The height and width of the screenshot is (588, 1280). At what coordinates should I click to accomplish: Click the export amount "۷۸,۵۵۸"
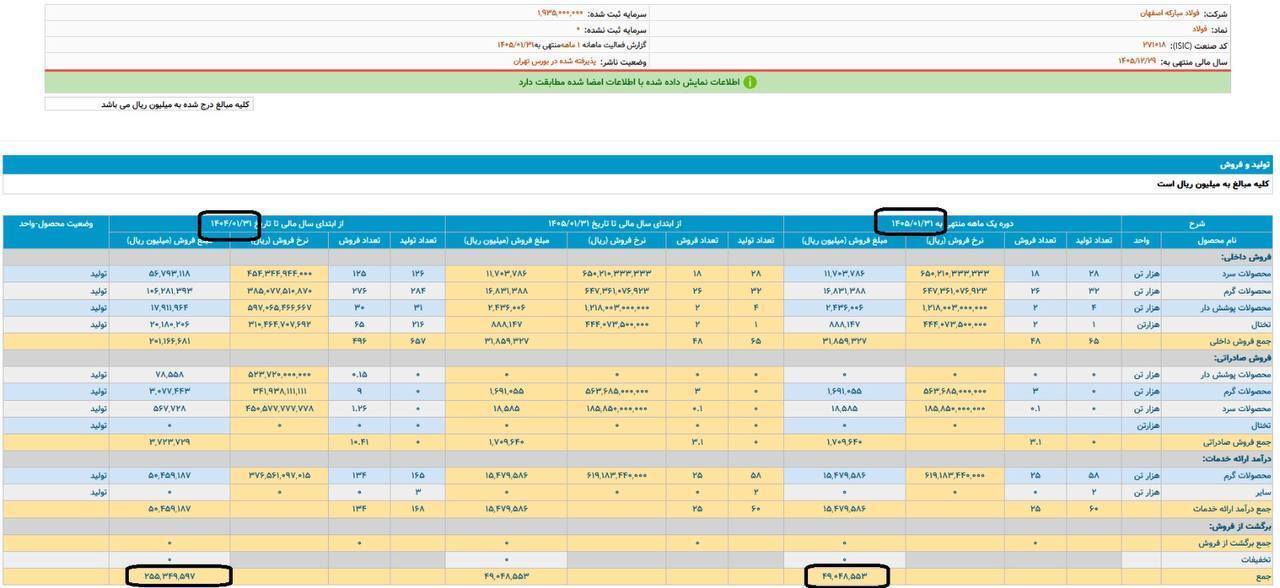coord(169,375)
